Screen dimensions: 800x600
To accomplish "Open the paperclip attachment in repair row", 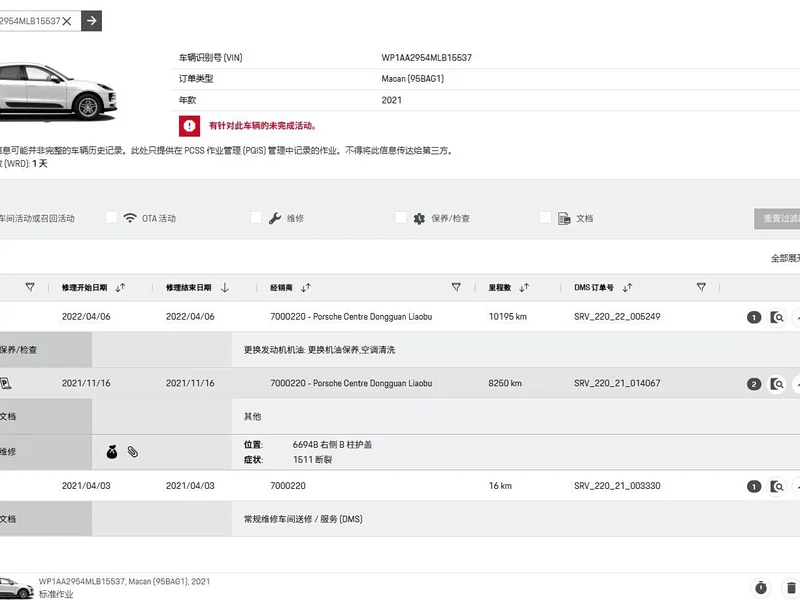I will click(133, 452).
